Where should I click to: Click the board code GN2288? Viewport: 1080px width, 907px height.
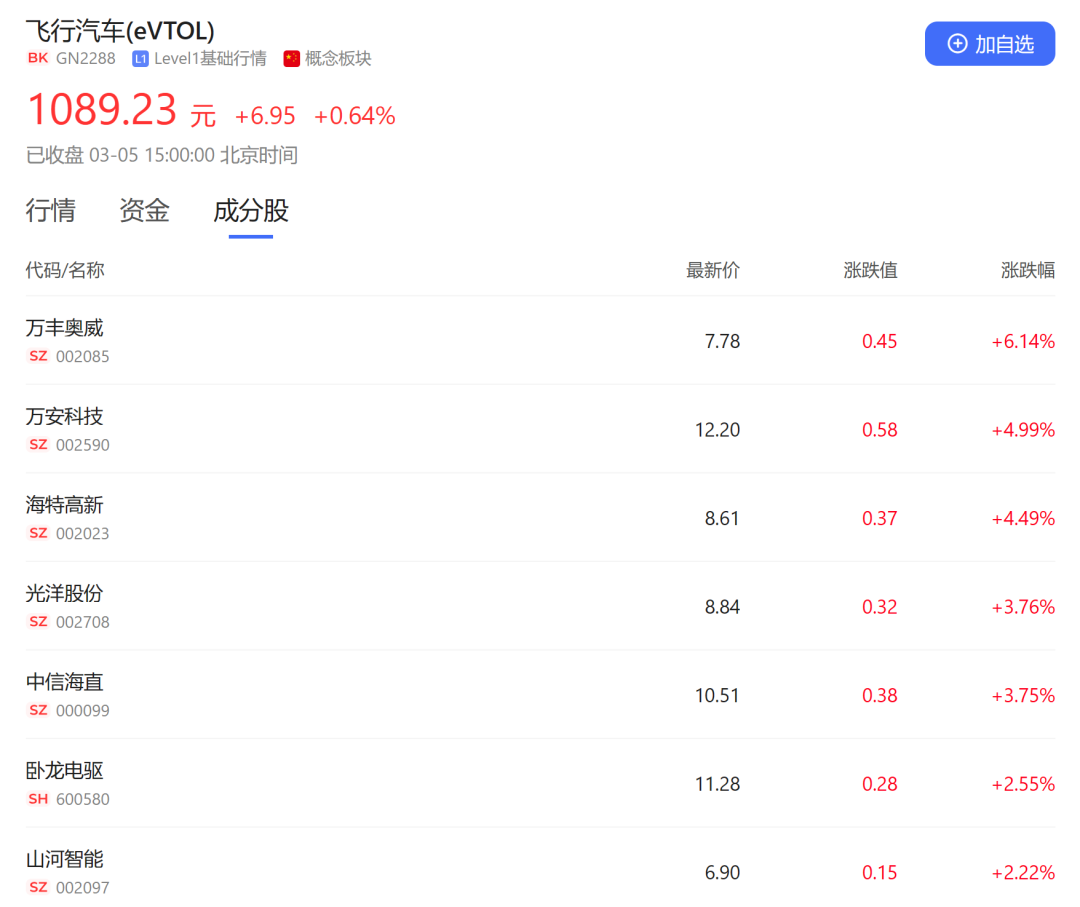click(x=85, y=59)
